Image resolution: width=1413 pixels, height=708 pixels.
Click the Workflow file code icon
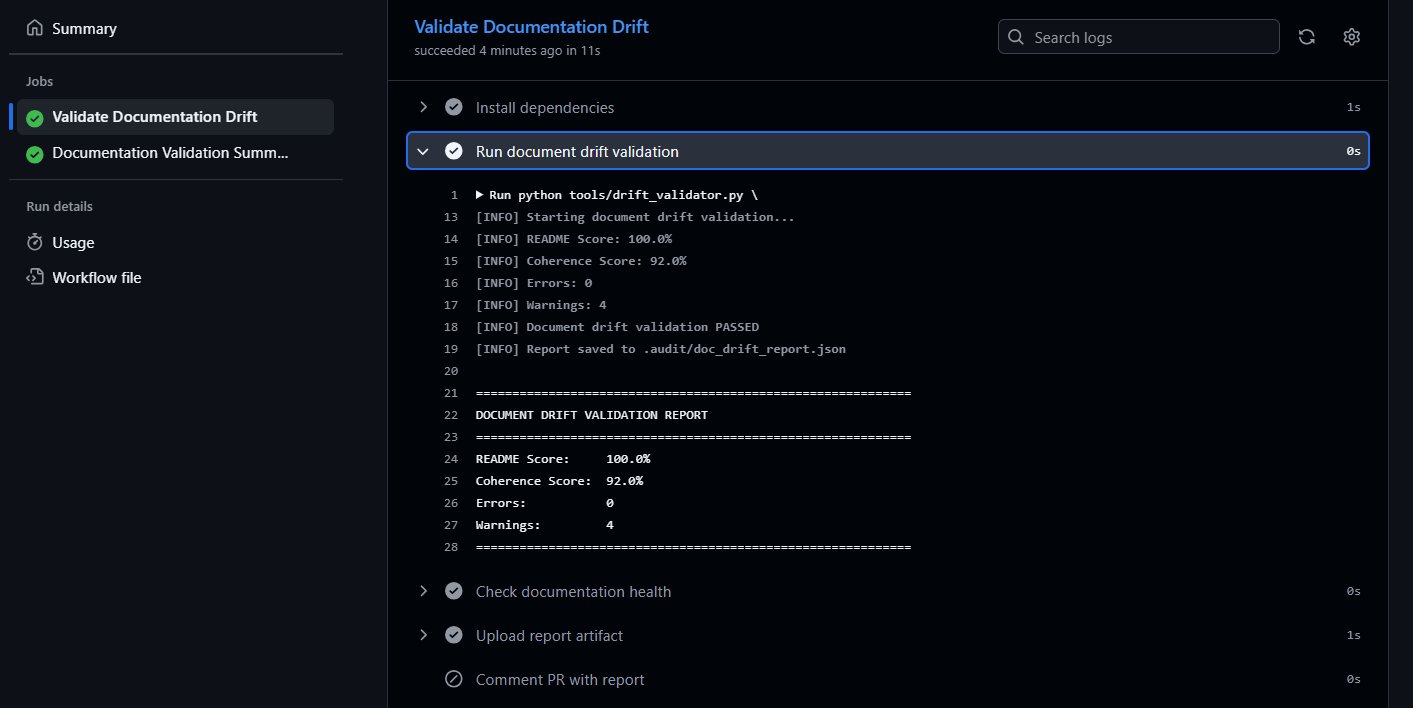(34, 278)
